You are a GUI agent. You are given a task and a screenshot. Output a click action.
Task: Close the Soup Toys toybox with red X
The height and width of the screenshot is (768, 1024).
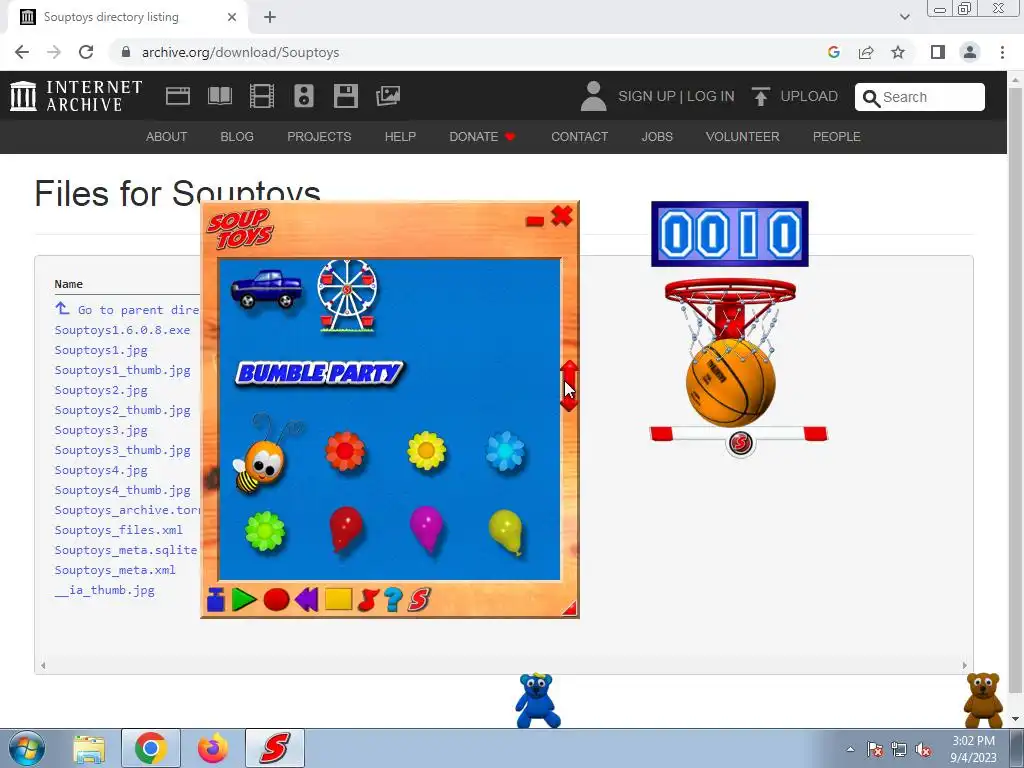562,216
